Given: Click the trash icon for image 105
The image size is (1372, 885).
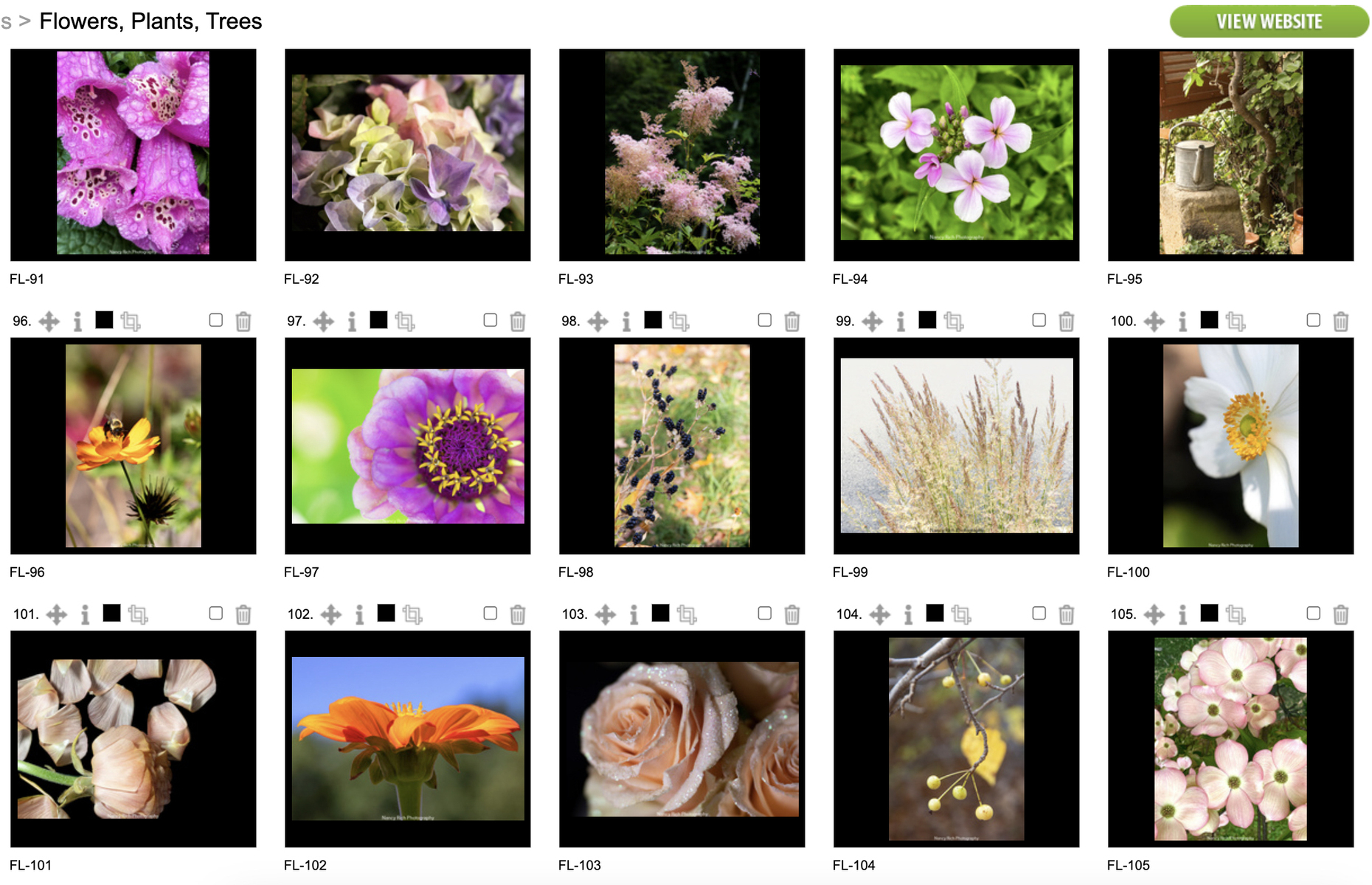Looking at the screenshot, I should [1340, 614].
